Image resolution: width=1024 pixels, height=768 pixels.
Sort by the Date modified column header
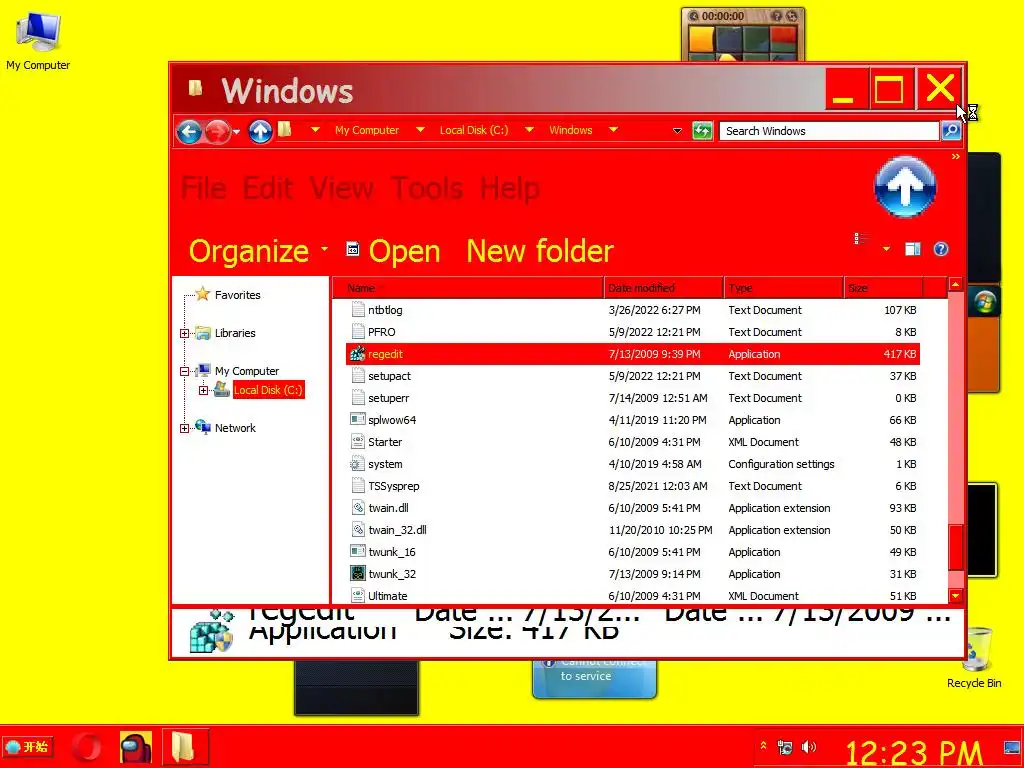(664, 288)
